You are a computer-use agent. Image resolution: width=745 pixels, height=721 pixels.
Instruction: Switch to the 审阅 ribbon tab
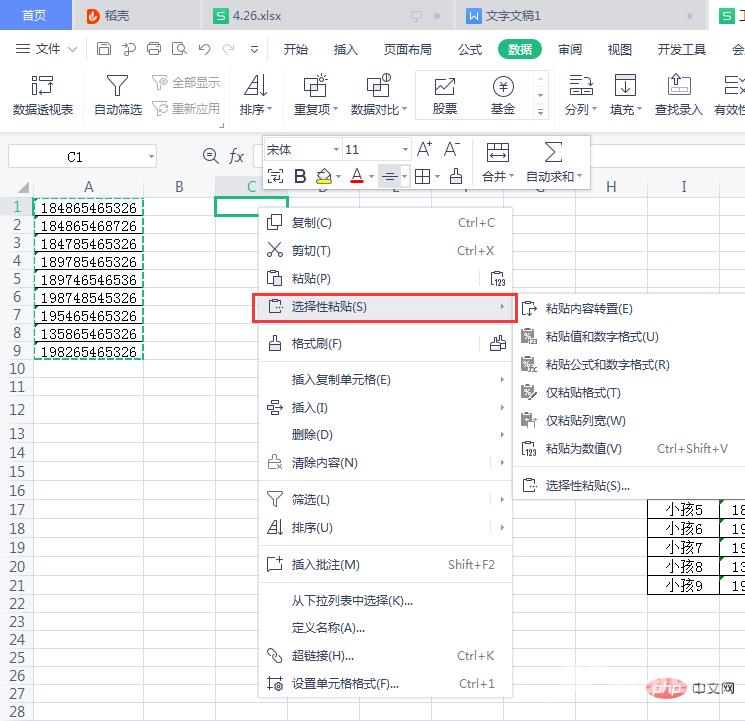[x=570, y=49]
